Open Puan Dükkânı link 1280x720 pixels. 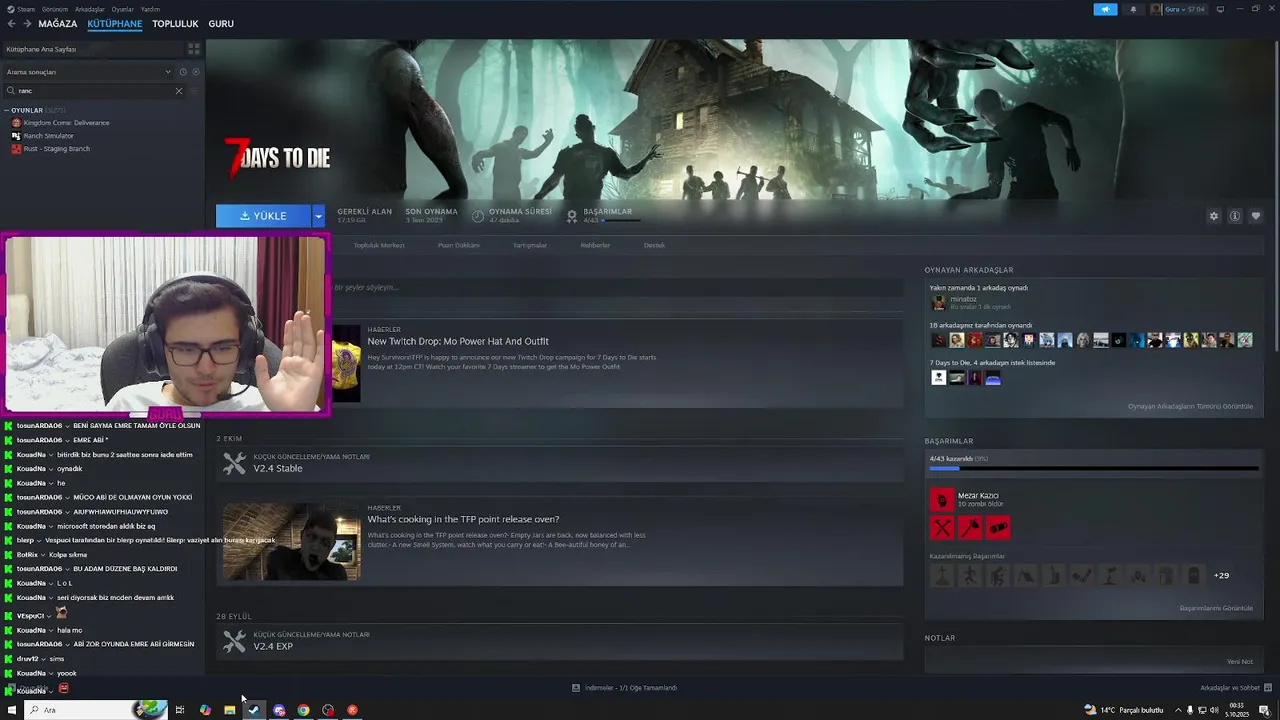[459, 245]
